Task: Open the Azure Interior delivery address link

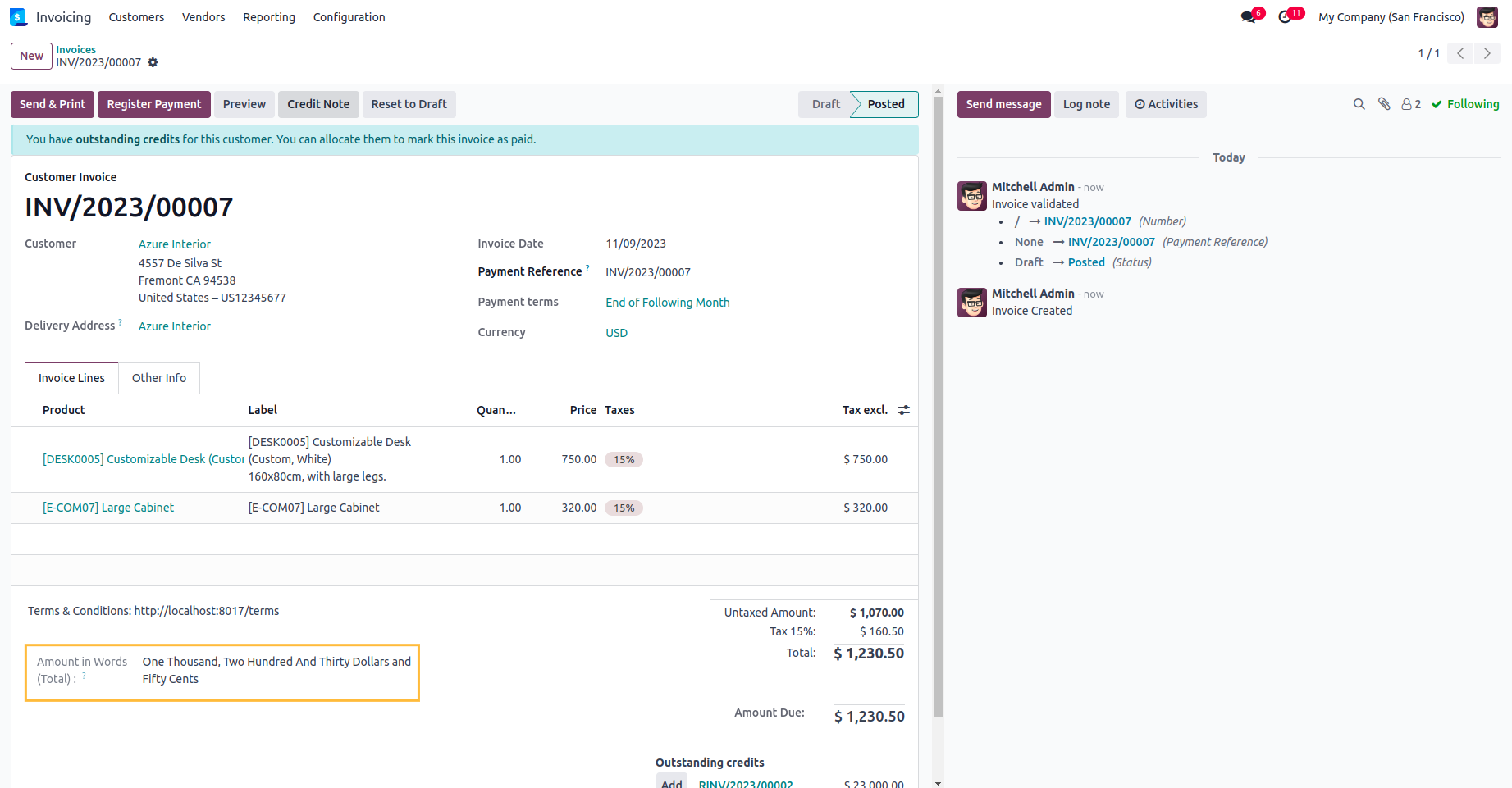Action: [175, 326]
